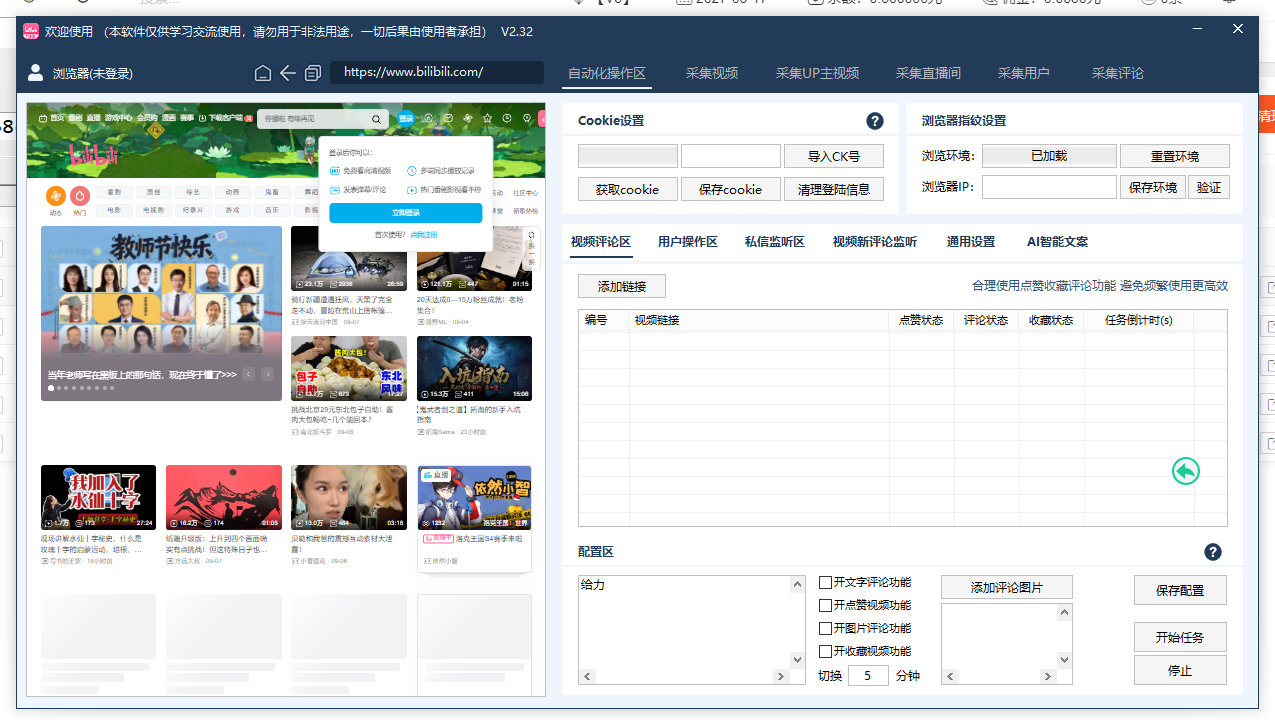Click the 浏览器IP input field

(x=1049, y=187)
